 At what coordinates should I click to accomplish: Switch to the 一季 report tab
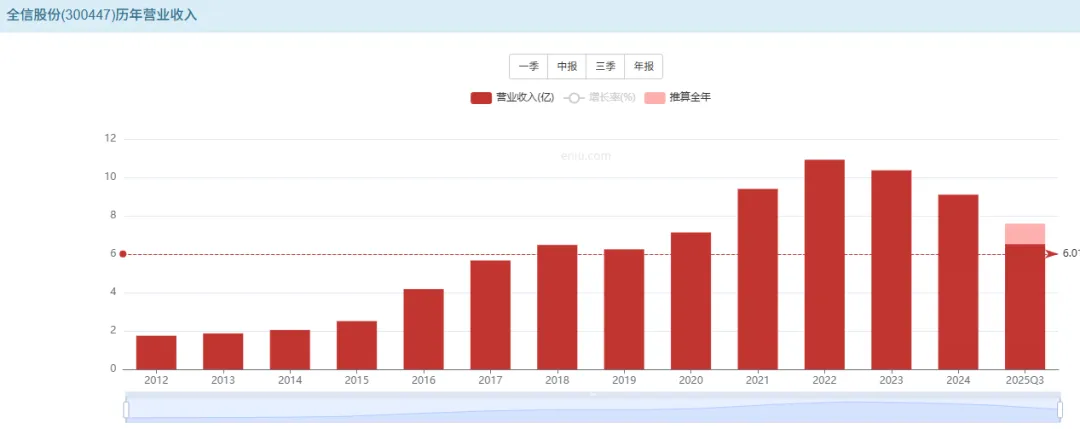point(528,67)
